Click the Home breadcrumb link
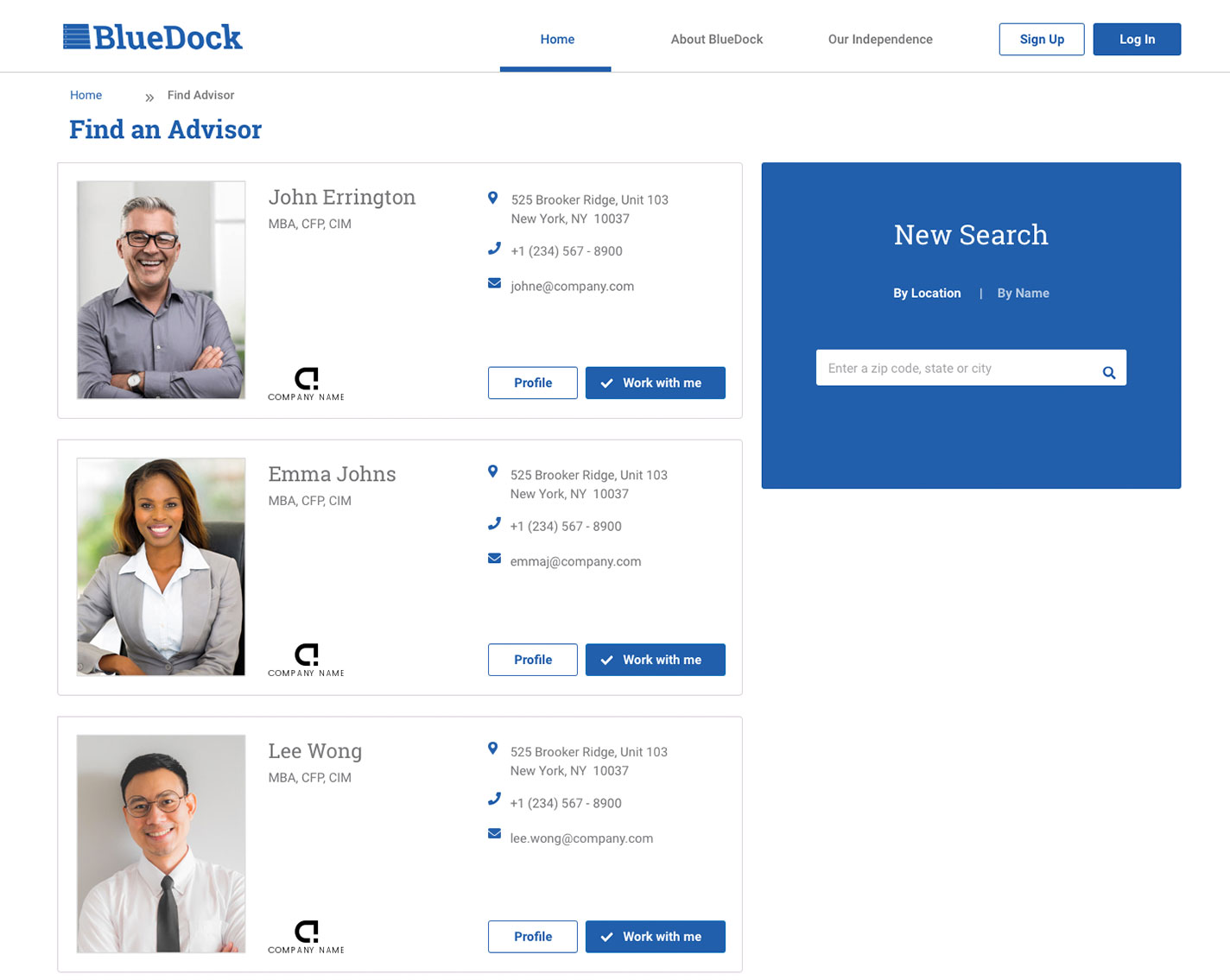 (x=86, y=96)
